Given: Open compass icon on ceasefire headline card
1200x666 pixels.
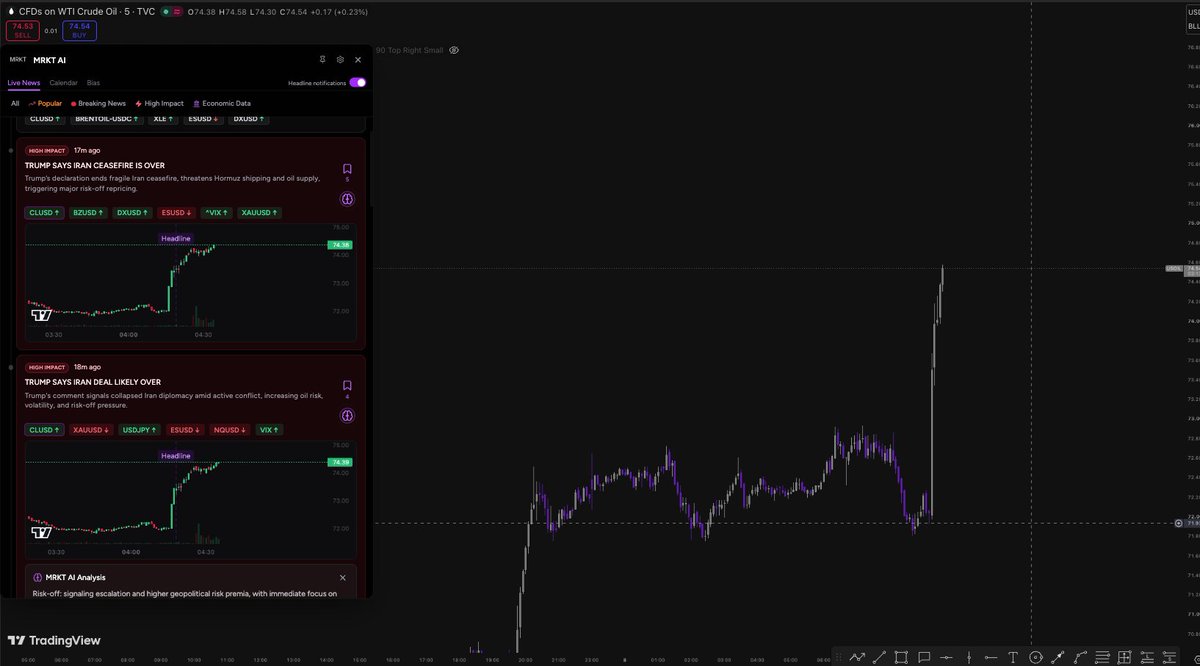Looking at the screenshot, I should 347,199.
